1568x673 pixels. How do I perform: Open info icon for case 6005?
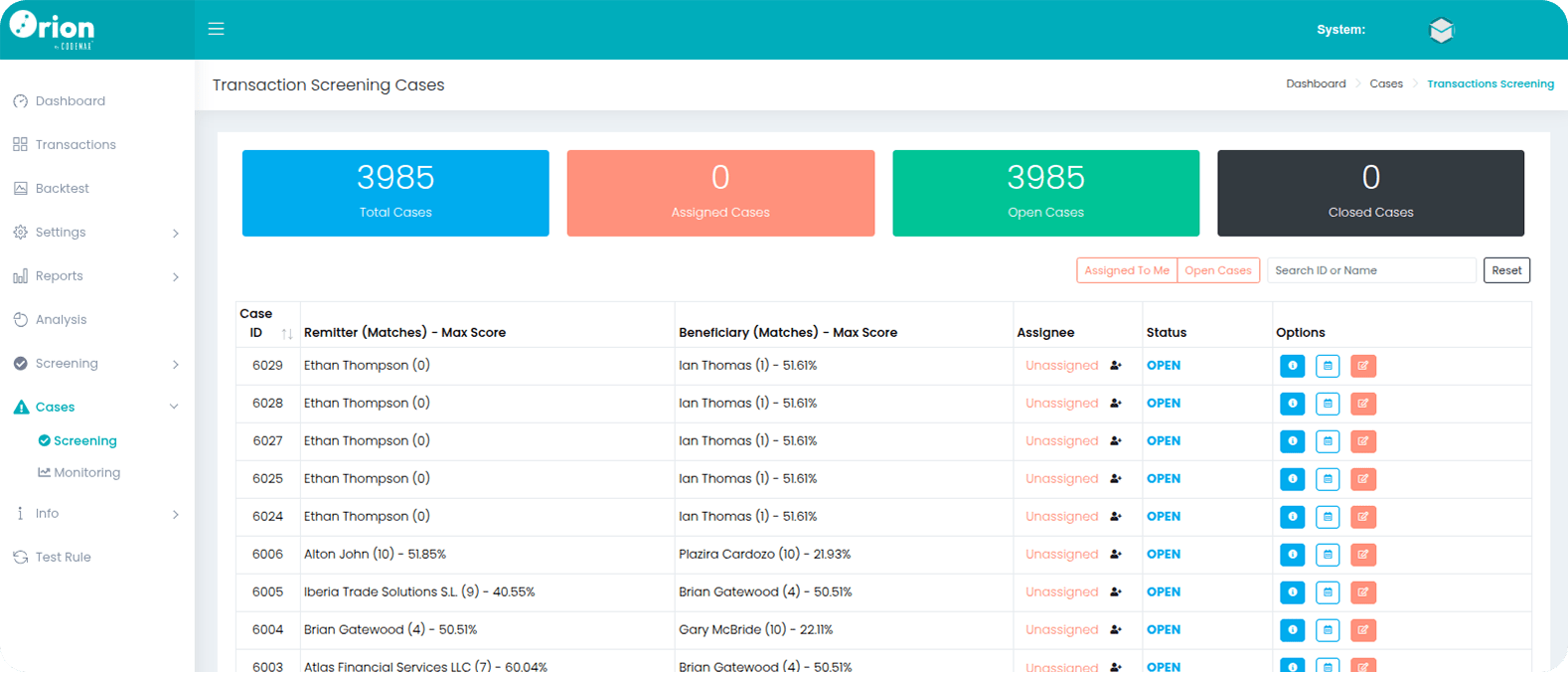tap(1292, 592)
